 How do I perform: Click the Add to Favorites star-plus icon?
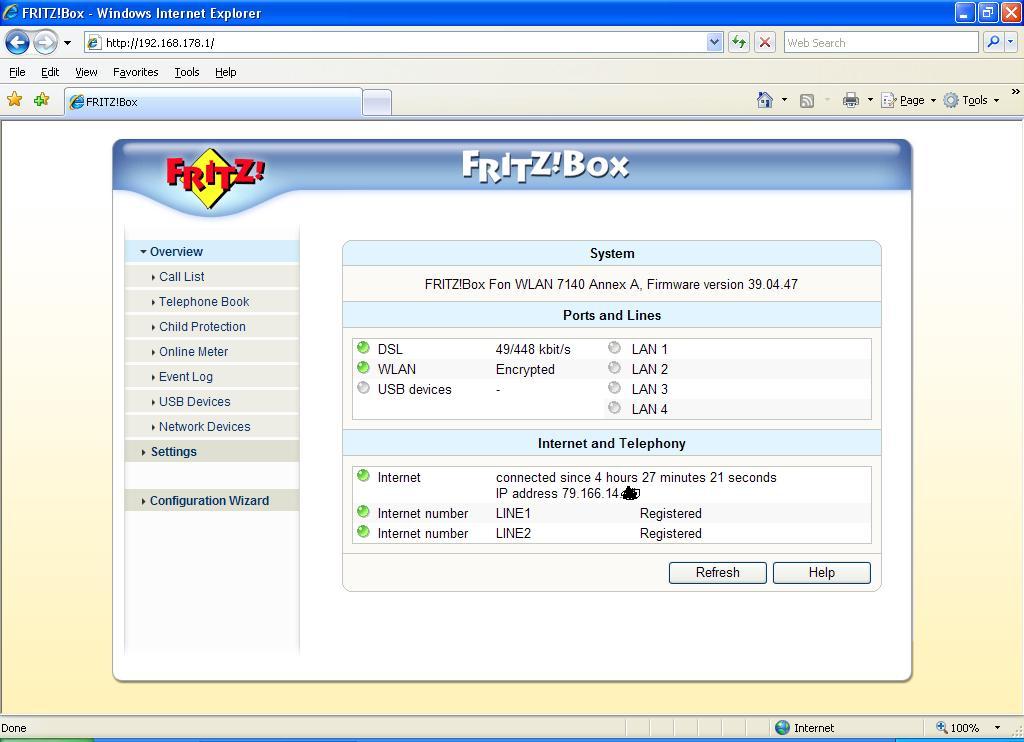[x=41, y=99]
